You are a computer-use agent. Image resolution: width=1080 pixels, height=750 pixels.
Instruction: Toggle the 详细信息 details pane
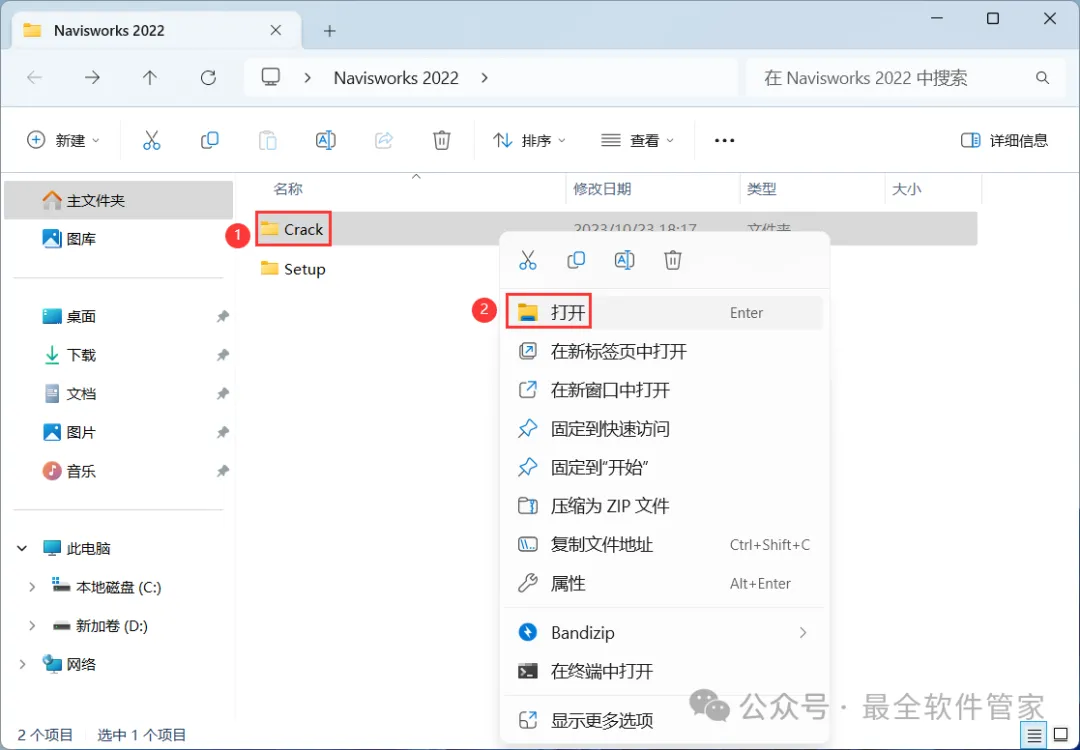pos(1004,140)
